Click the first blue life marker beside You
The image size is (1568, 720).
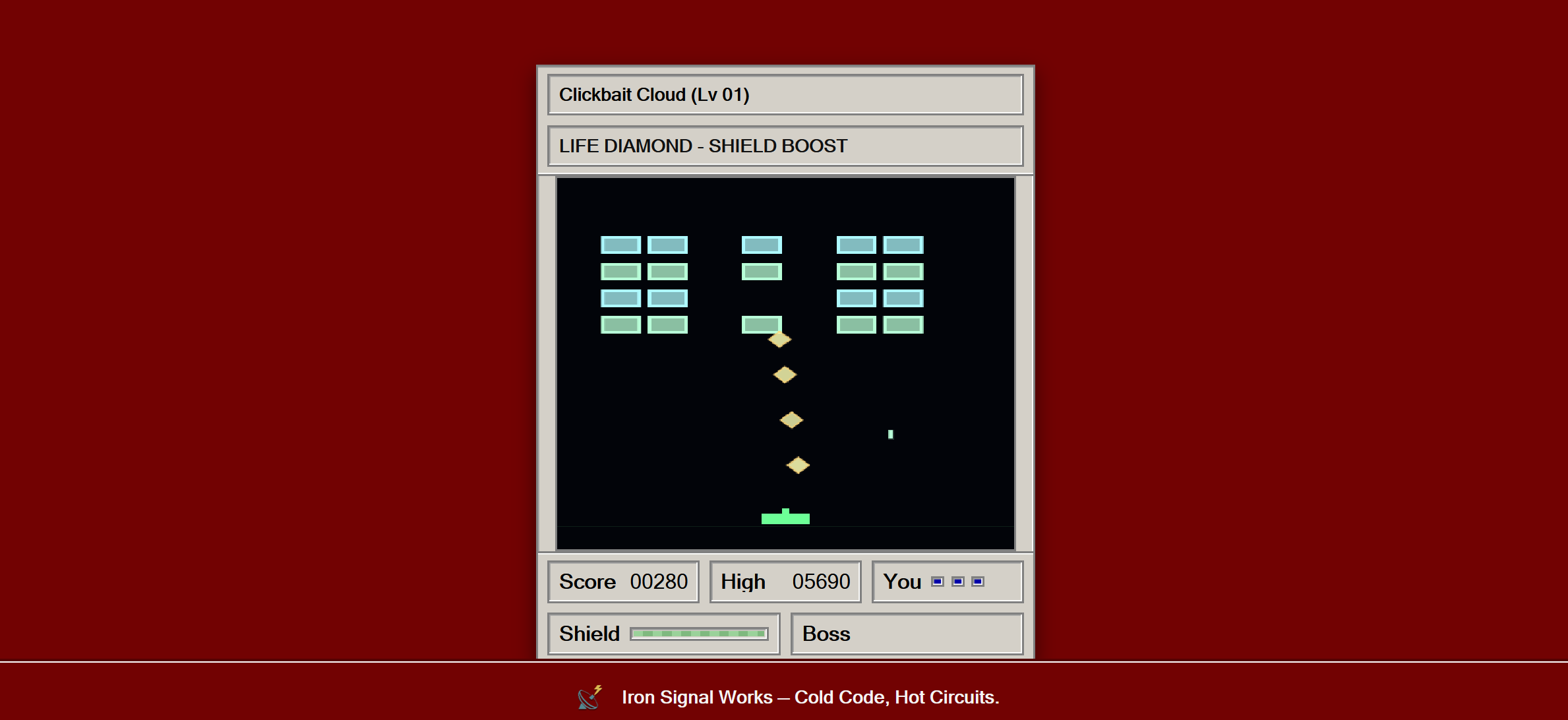click(937, 582)
